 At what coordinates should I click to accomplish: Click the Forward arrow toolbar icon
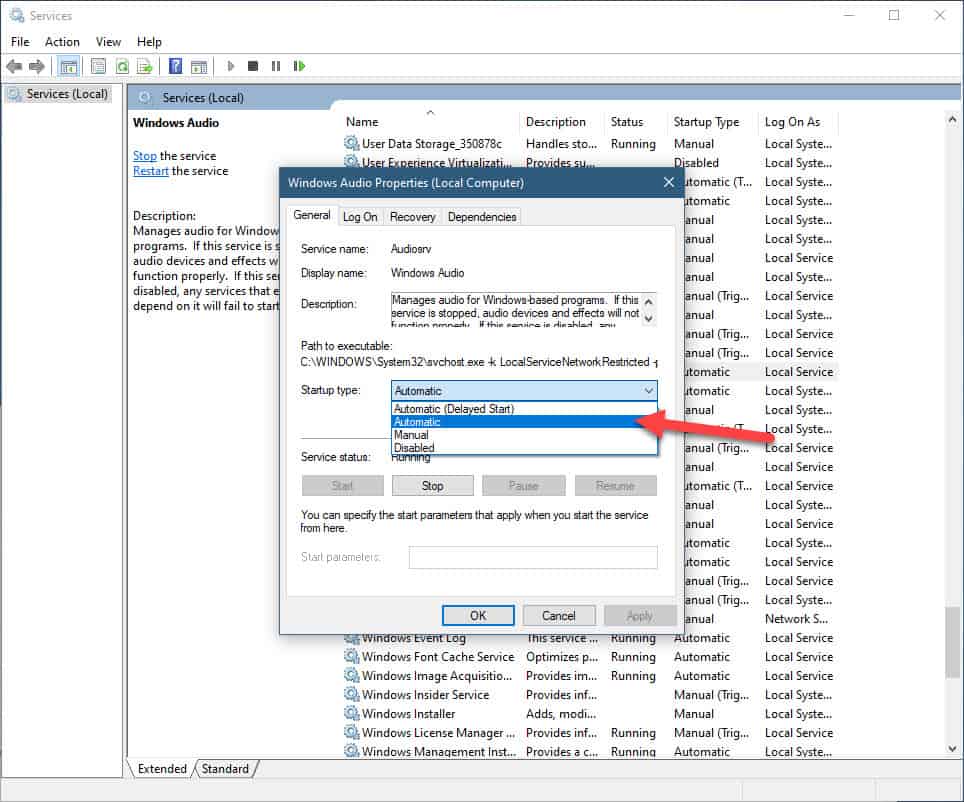tap(37, 66)
